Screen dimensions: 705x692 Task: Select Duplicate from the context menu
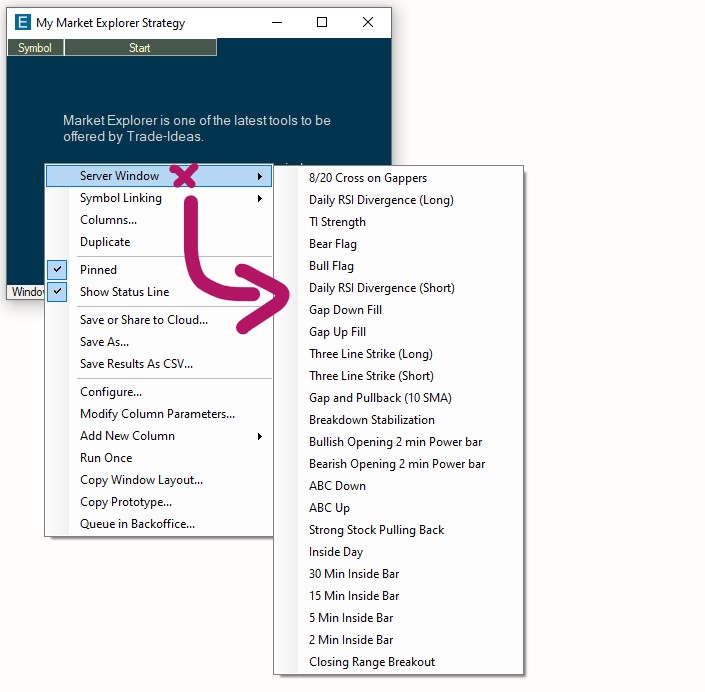point(105,242)
